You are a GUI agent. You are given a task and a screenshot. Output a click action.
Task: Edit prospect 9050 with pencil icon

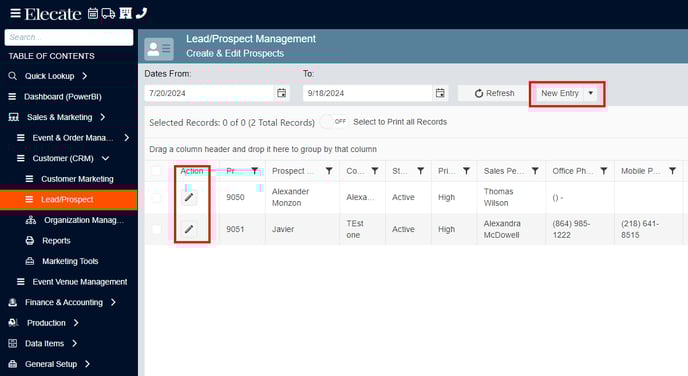pos(189,197)
